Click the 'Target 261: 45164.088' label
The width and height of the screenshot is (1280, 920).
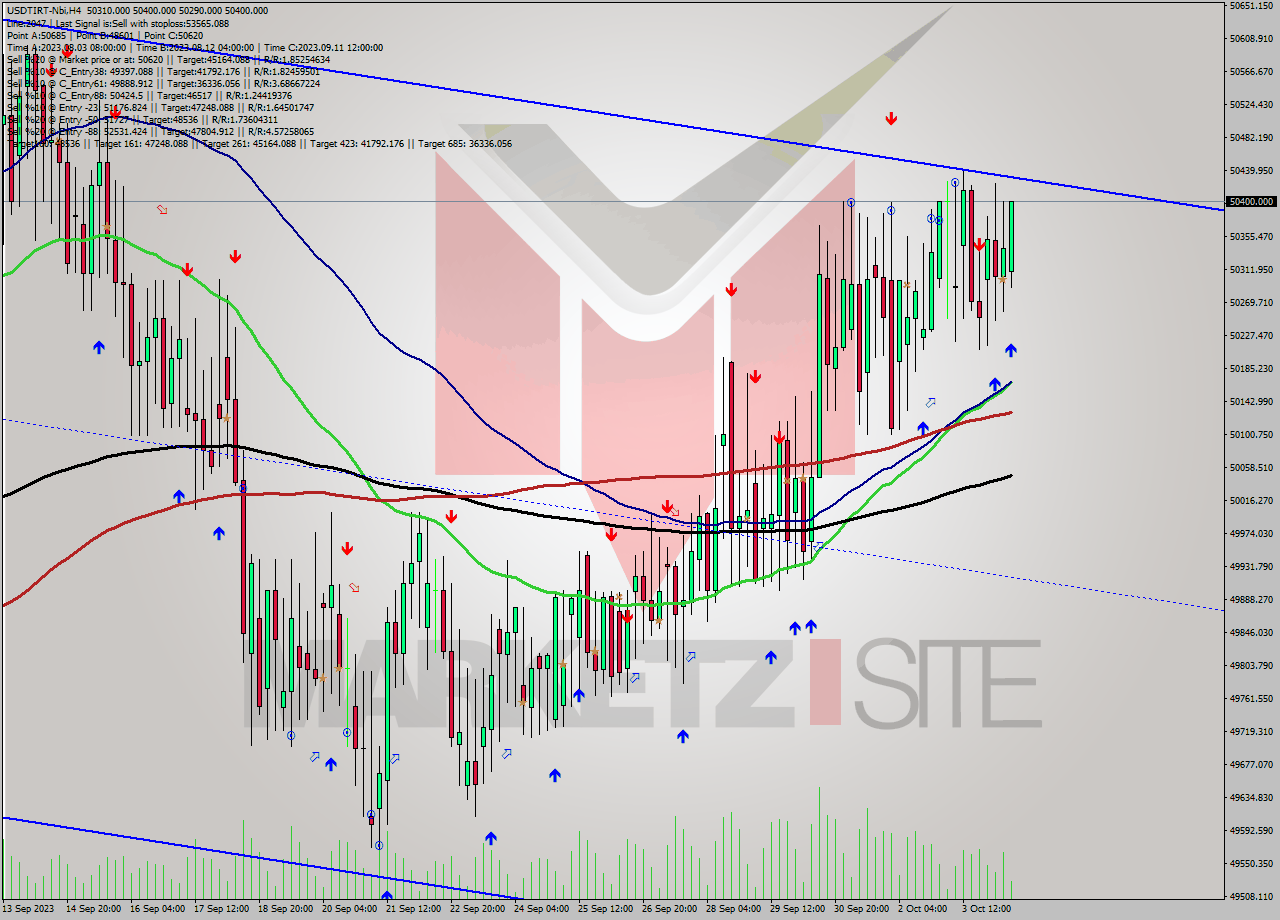point(249,143)
